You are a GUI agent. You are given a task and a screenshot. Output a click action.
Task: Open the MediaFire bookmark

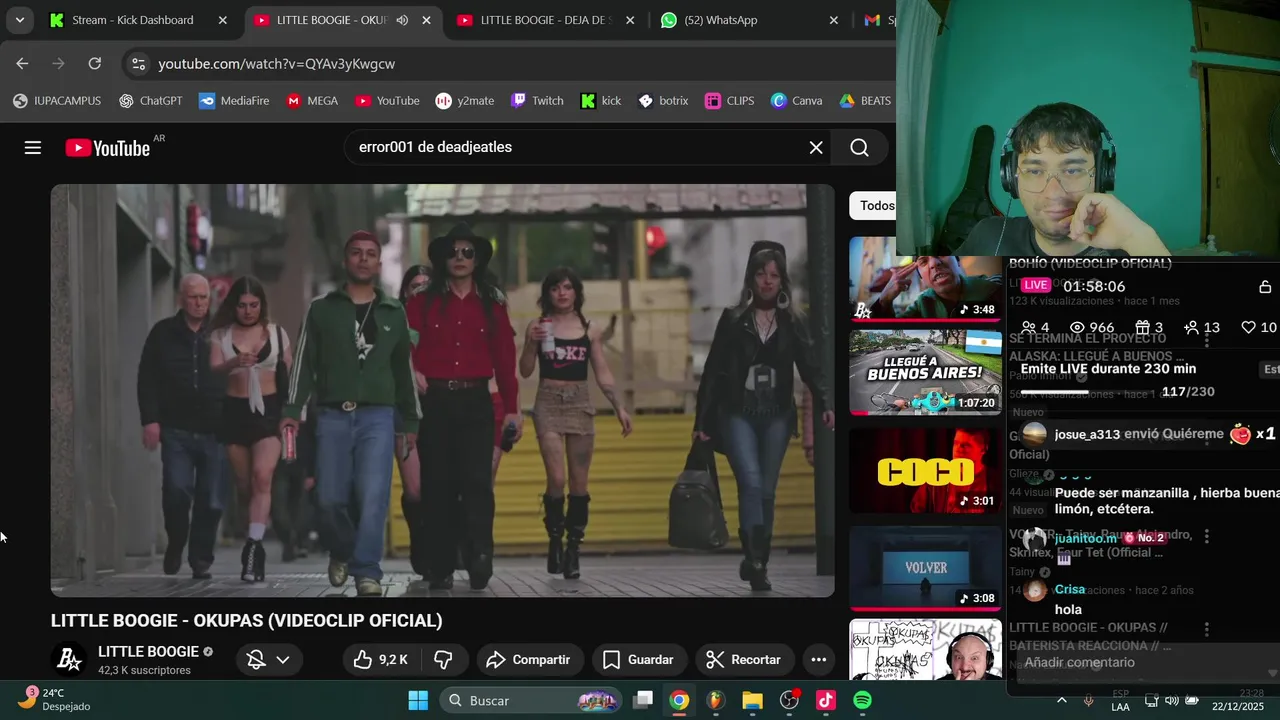coord(234,100)
